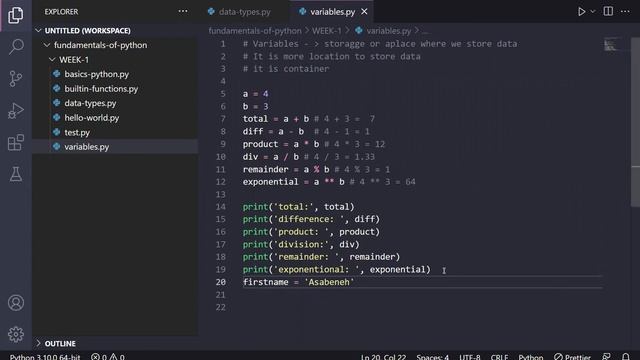The height and width of the screenshot is (360, 640).
Task: Select Python language mode in status bar
Action: tap(531, 357)
